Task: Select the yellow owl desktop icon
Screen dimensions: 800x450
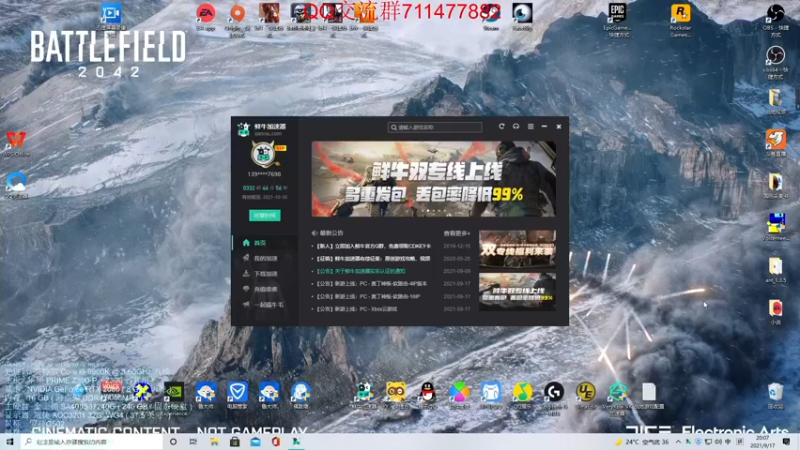Action: (x=396, y=395)
